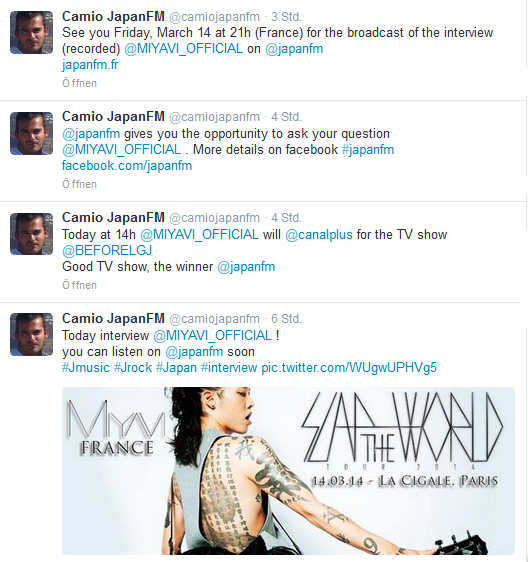Open the japanfm.fr link

coord(90,65)
